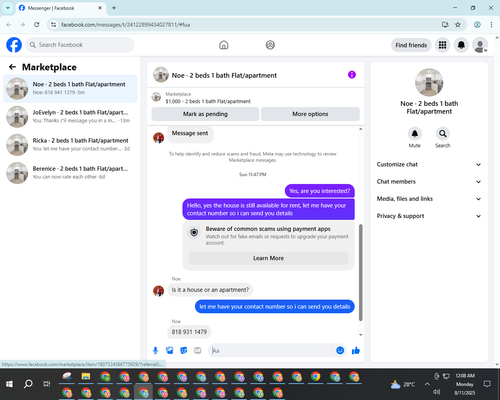Click the browser address bar URL
500x400 pixels.
125,25
